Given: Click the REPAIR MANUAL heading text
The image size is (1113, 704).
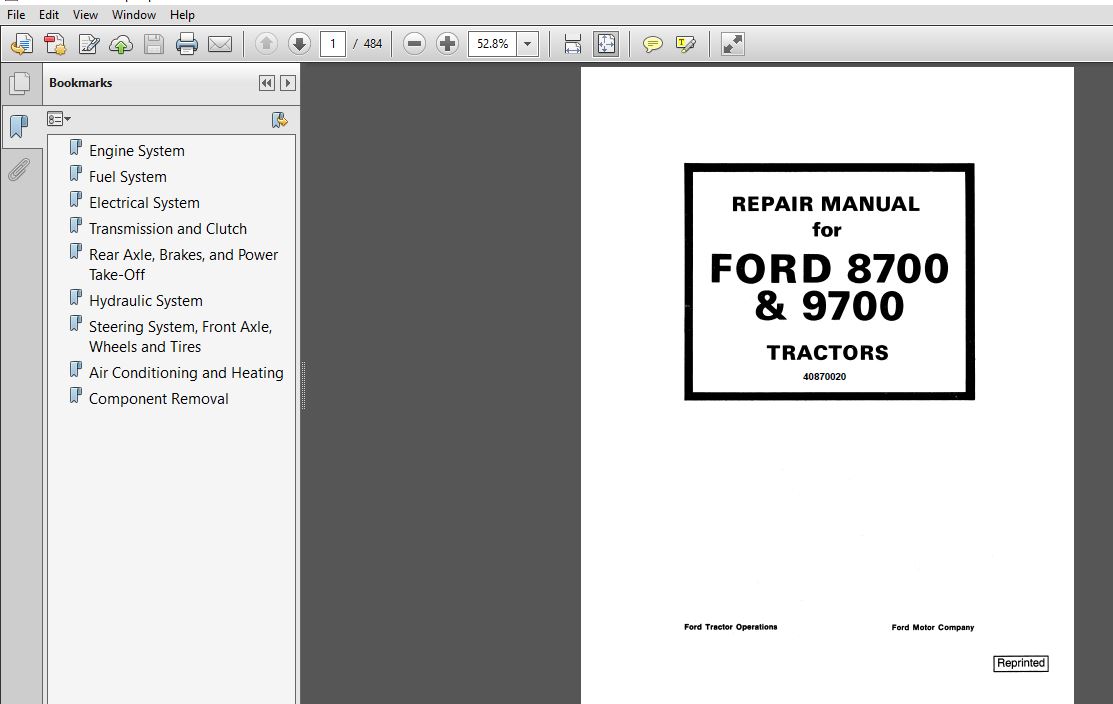Looking at the screenshot, I should [826, 204].
